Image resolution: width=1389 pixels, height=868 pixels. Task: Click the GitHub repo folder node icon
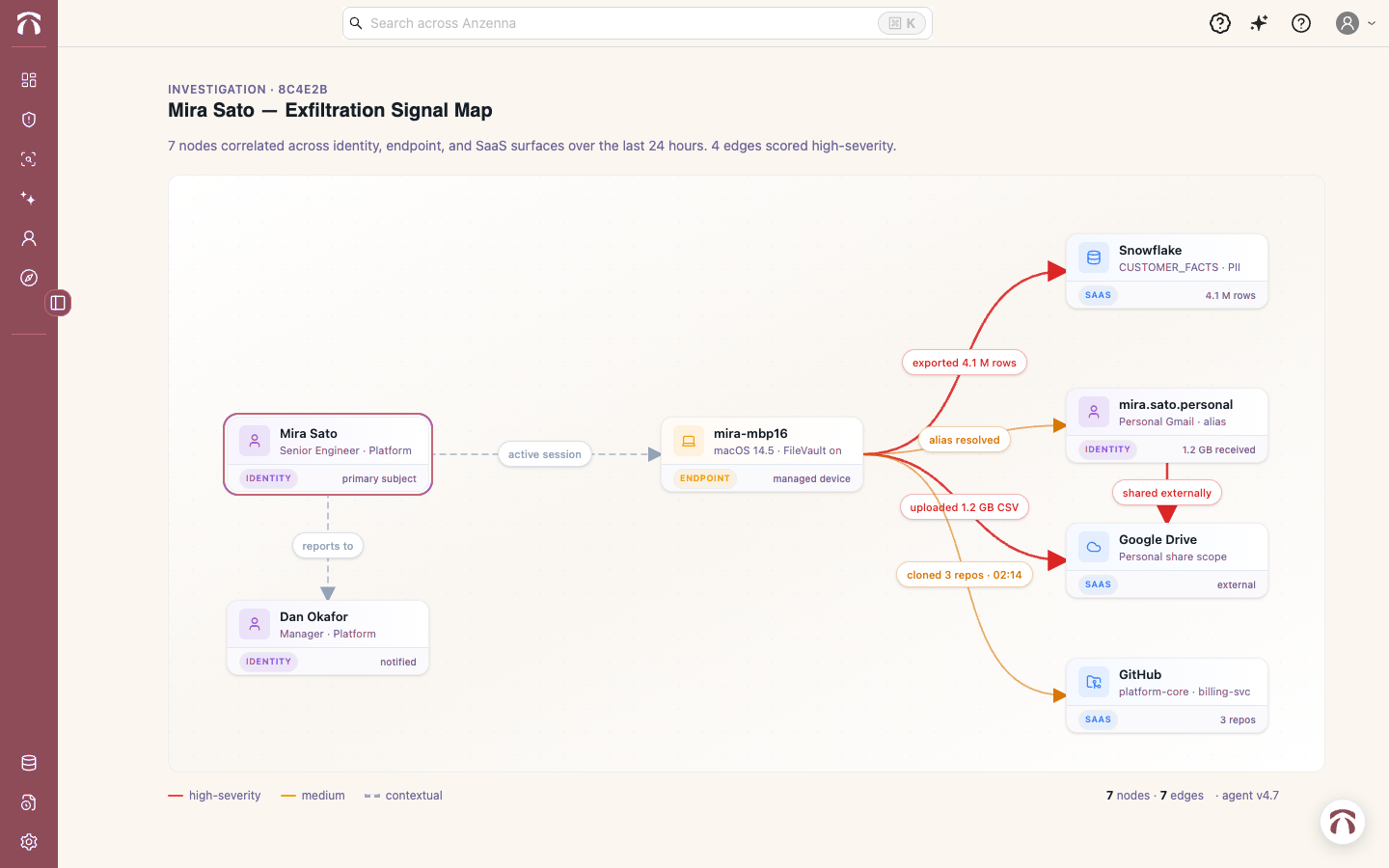(1094, 682)
